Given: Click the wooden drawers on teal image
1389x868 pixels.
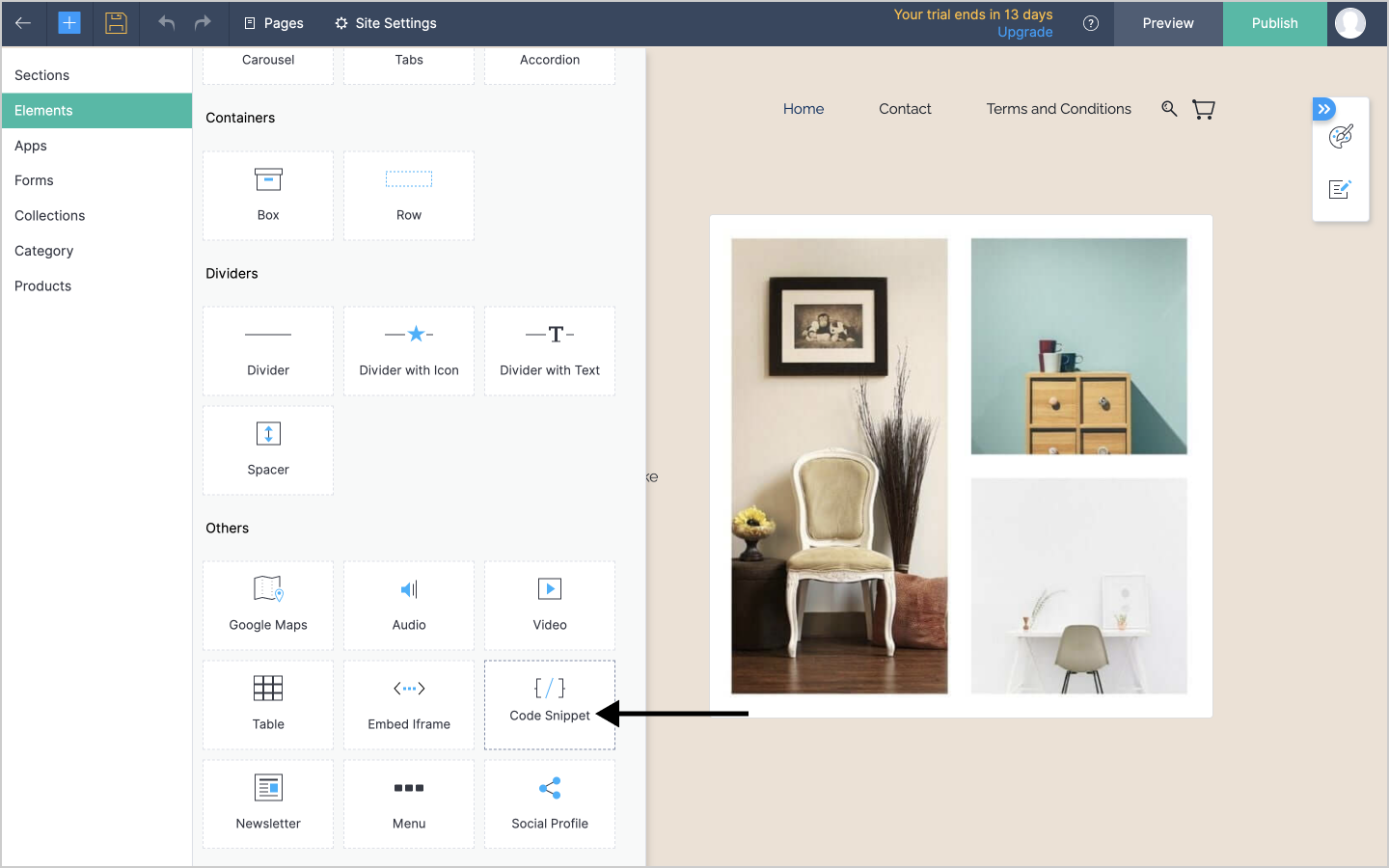Looking at the screenshot, I should (1079, 346).
